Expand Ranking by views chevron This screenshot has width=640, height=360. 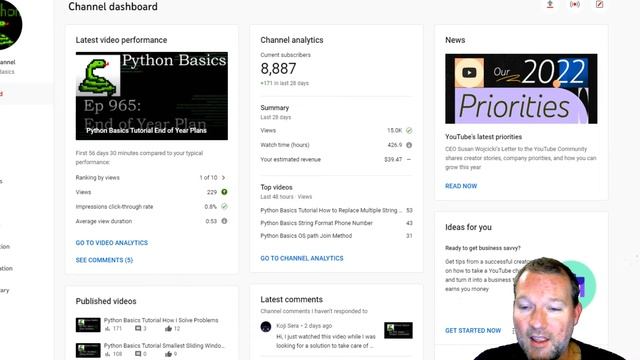[223, 178]
